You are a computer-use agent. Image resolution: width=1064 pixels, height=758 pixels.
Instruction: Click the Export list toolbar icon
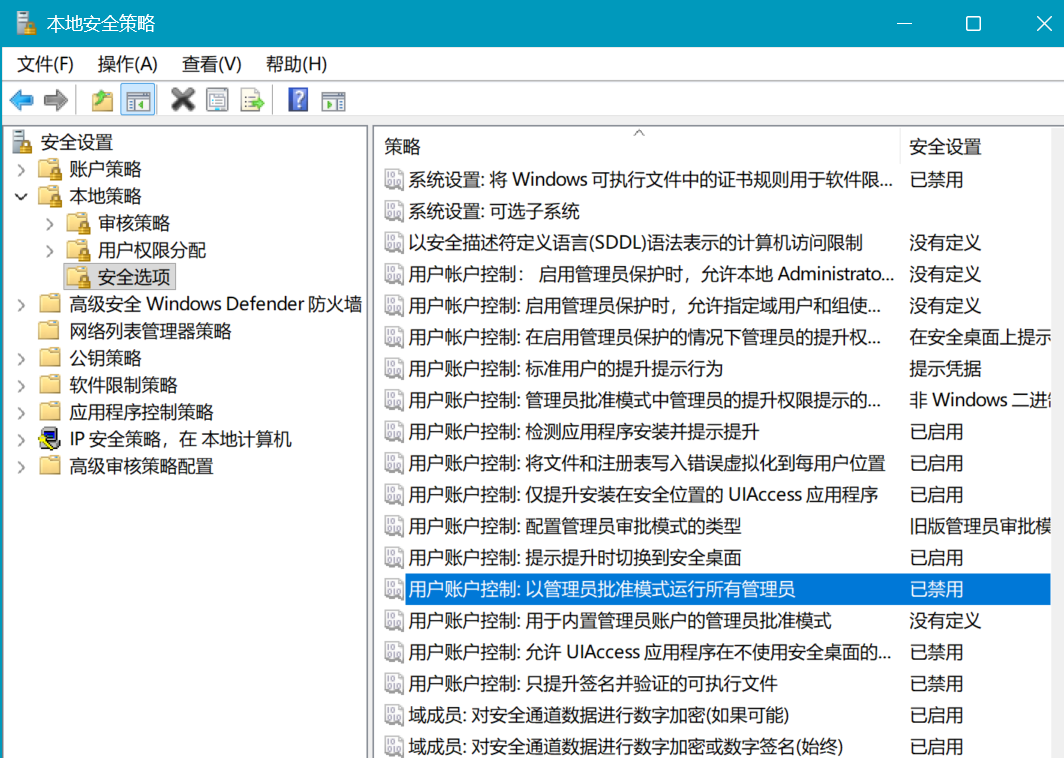coord(252,100)
